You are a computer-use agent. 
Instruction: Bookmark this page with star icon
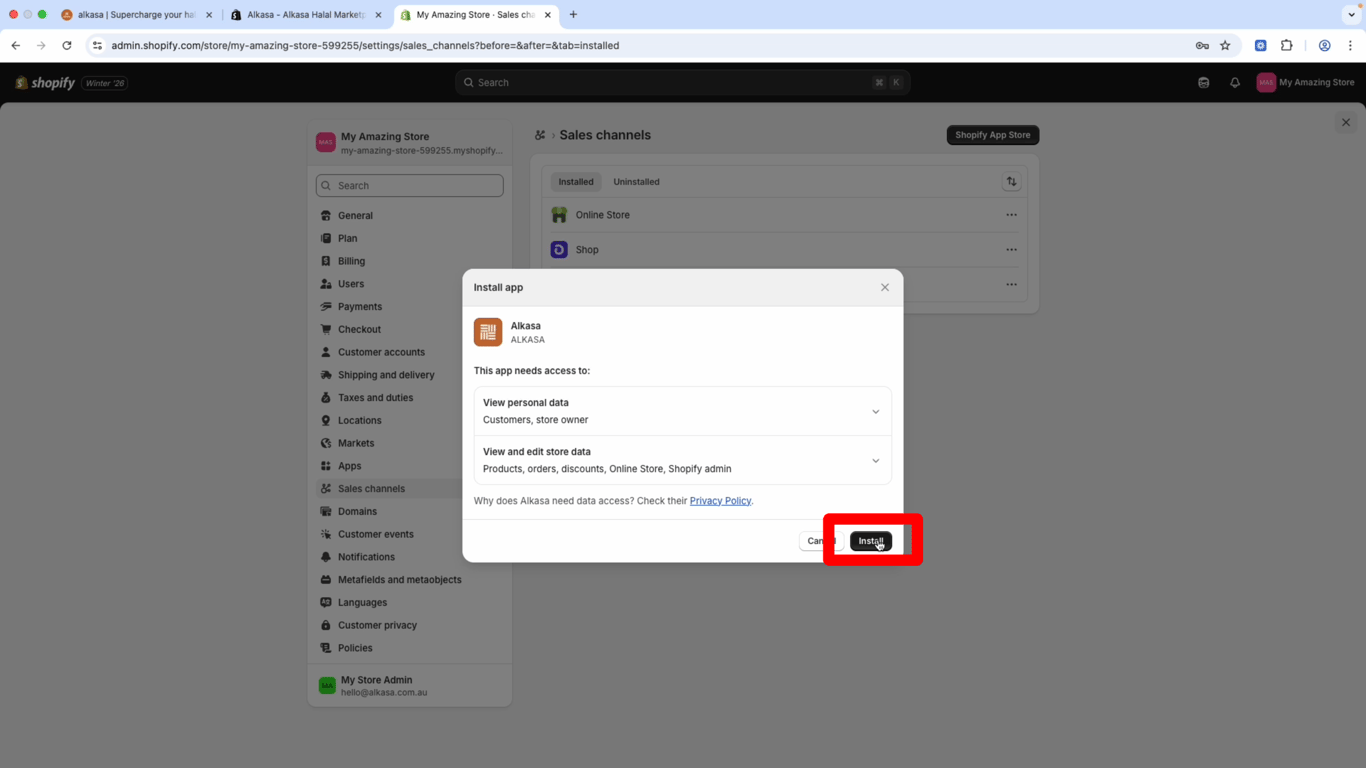(x=1225, y=46)
